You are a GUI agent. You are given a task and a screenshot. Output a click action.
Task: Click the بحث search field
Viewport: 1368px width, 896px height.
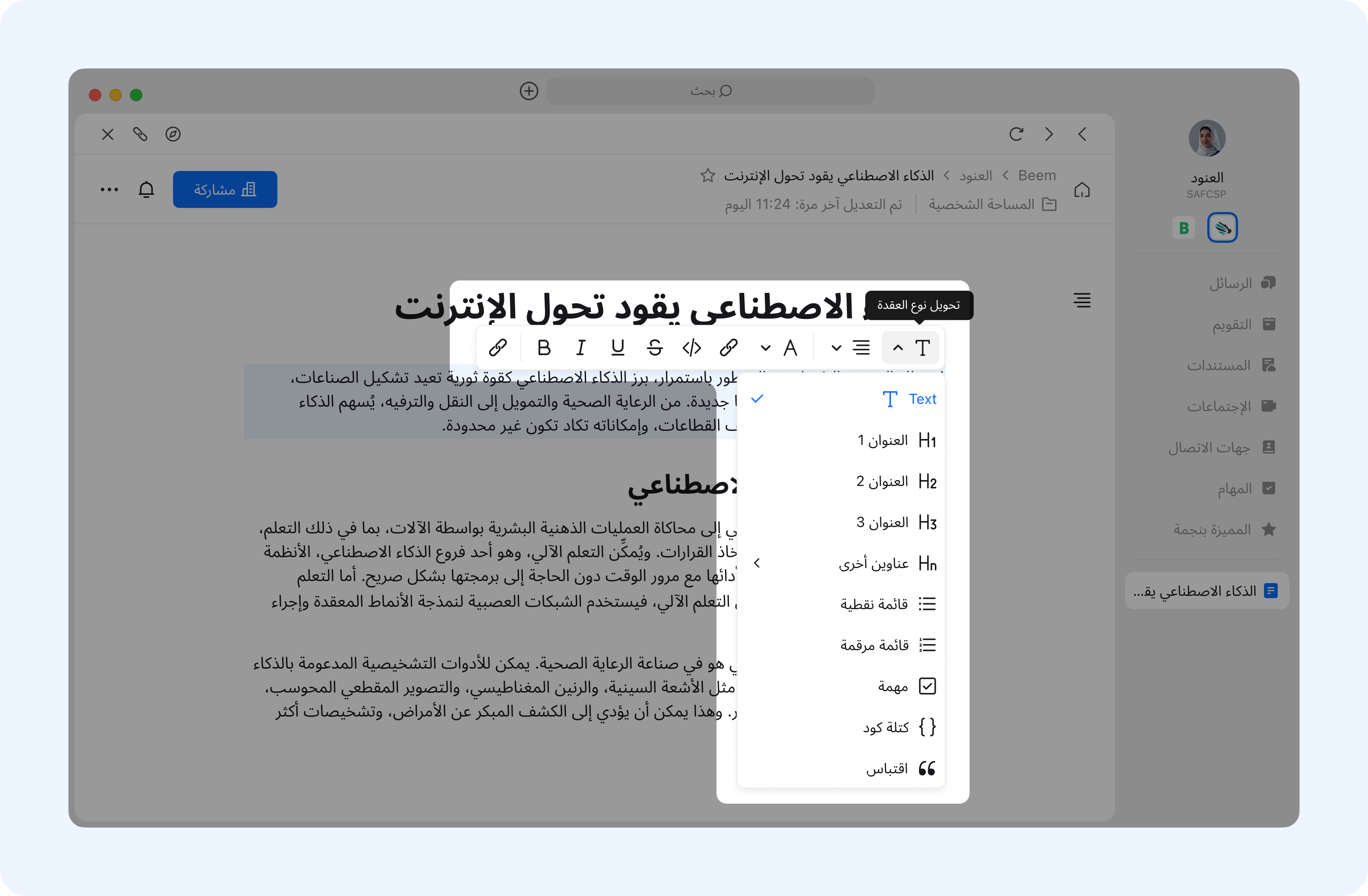coord(710,91)
